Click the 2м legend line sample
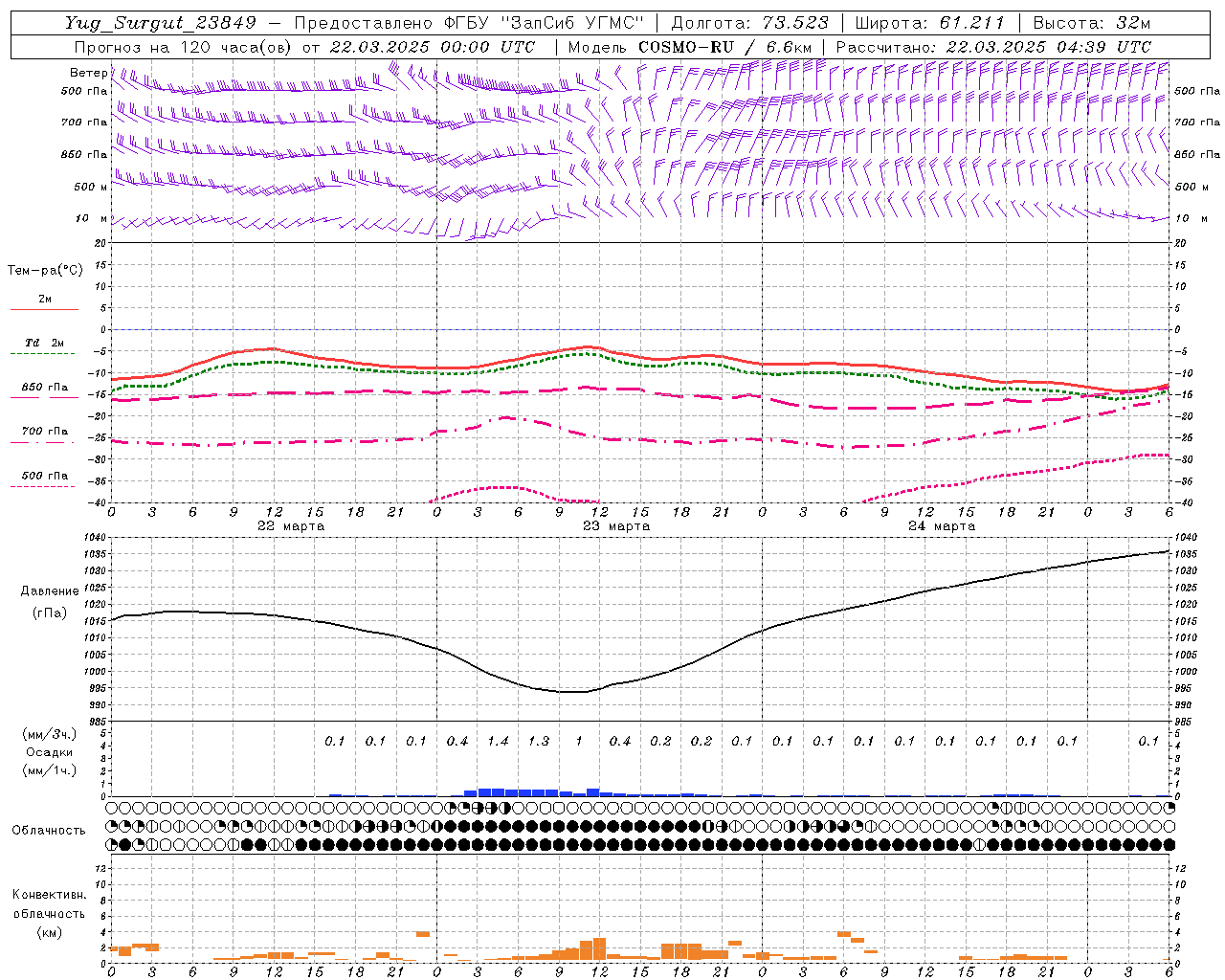 [44, 310]
